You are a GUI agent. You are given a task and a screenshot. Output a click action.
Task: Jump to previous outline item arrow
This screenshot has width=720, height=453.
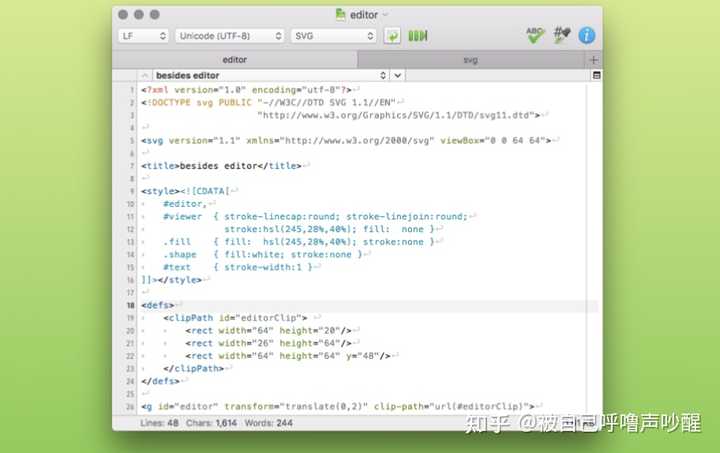(145, 75)
